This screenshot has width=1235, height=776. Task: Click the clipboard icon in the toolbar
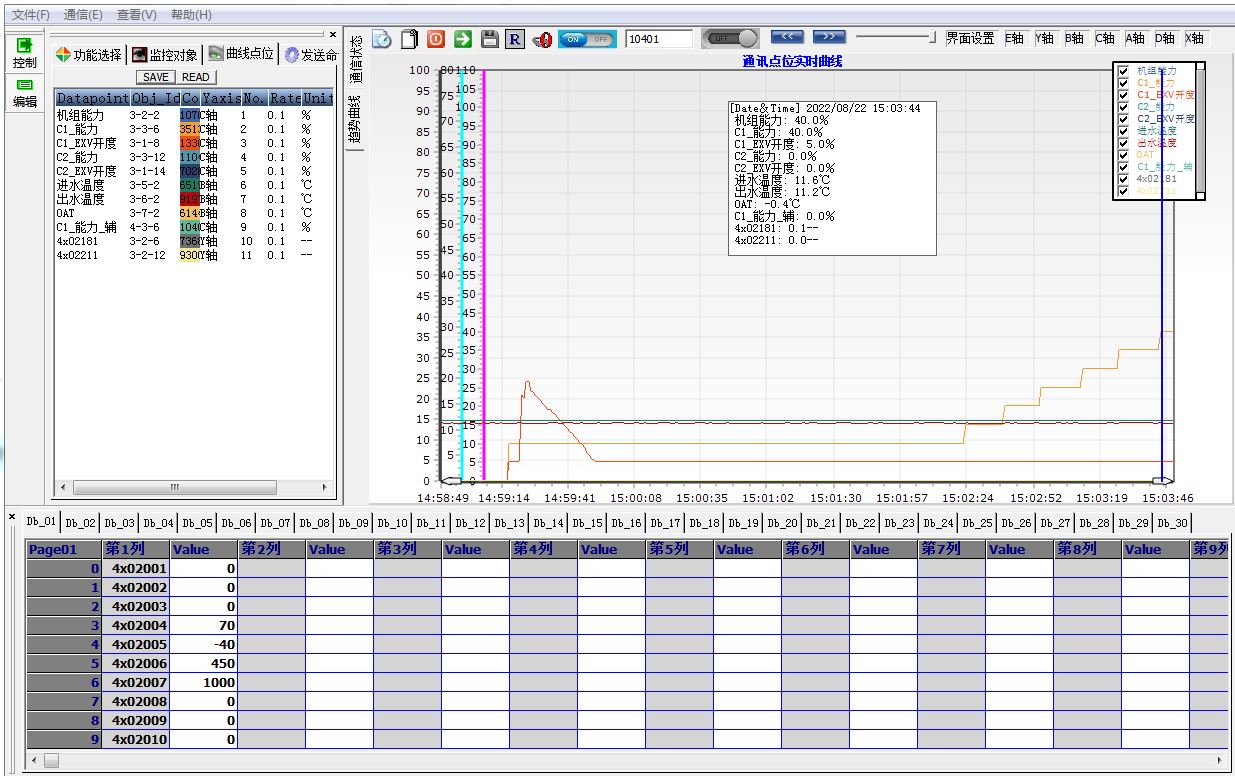(x=409, y=39)
